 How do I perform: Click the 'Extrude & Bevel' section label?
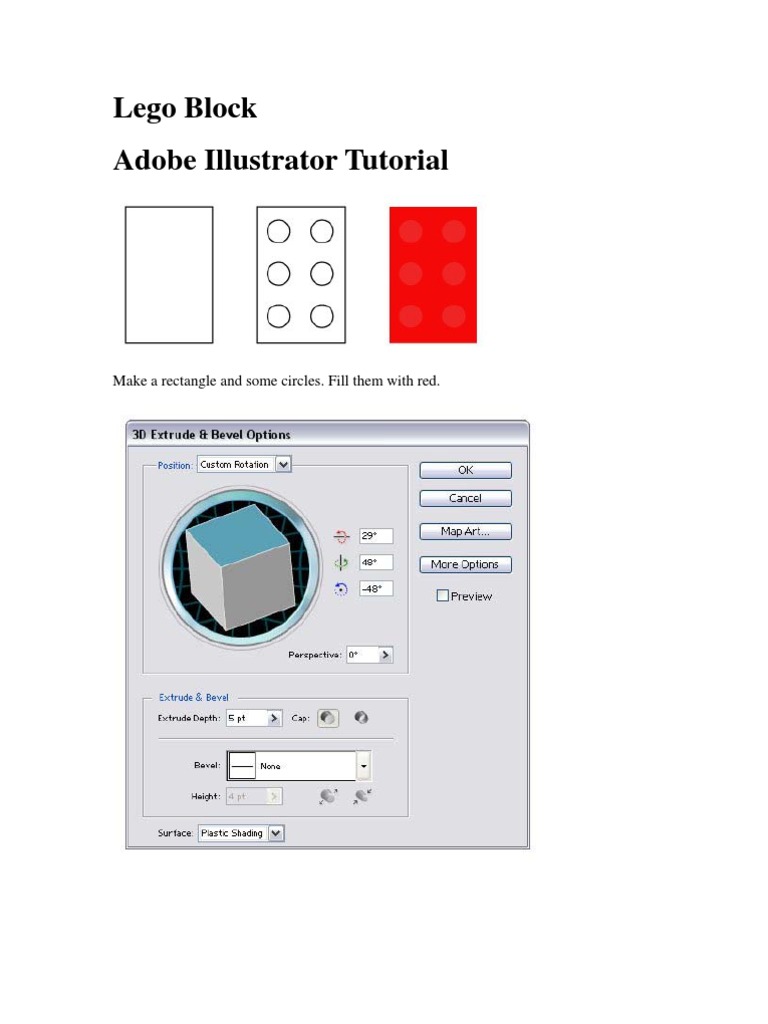(x=194, y=697)
